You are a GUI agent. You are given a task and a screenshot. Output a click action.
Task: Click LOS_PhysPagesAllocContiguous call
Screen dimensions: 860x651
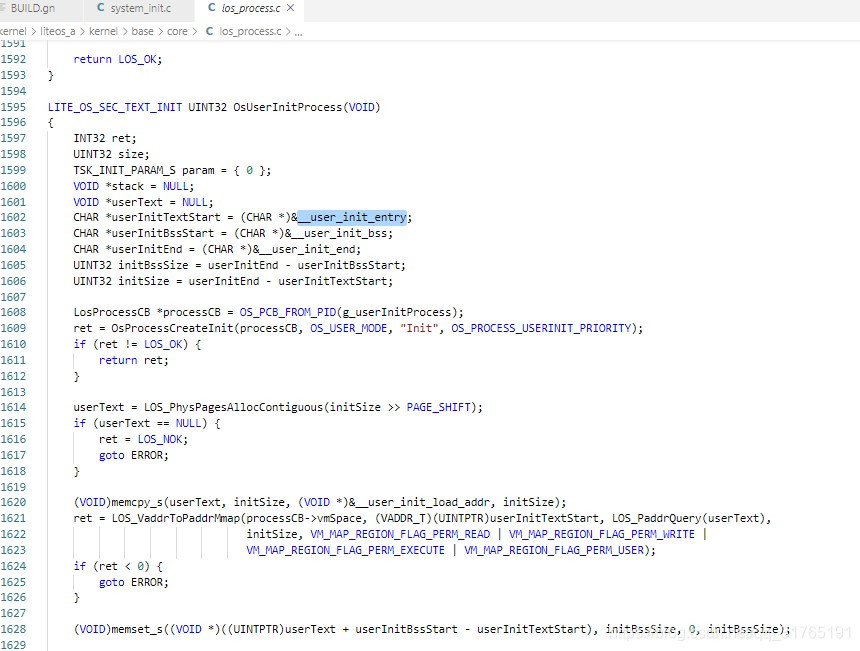tap(234, 407)
